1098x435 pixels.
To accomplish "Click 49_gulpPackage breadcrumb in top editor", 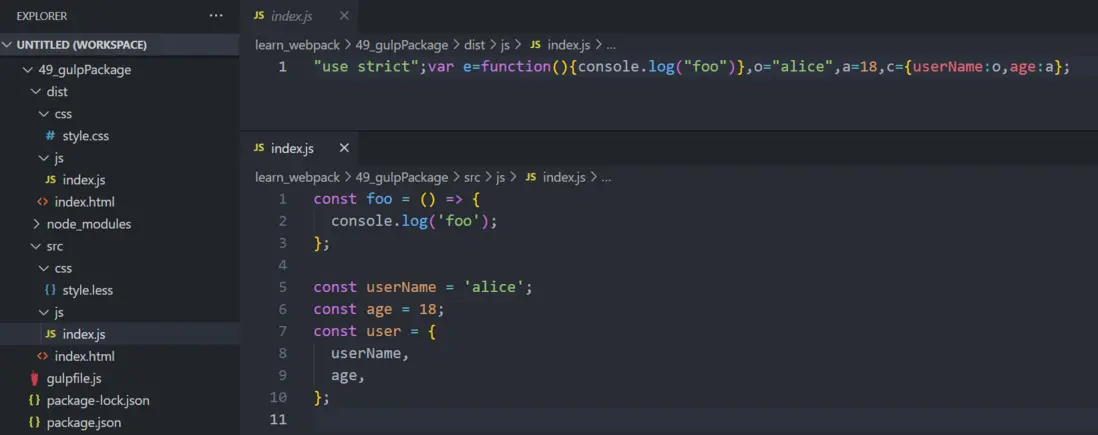I will (x=402, y=45).
